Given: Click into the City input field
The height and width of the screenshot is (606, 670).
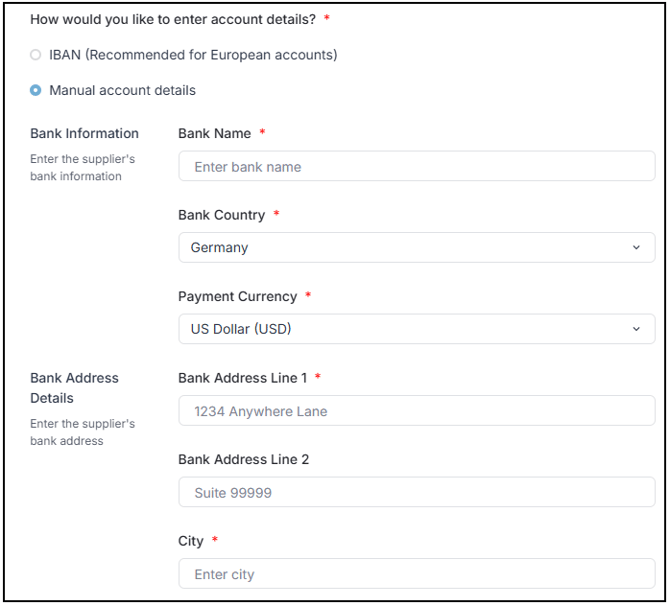Looking at the screenshot, I should click(416, 574).
